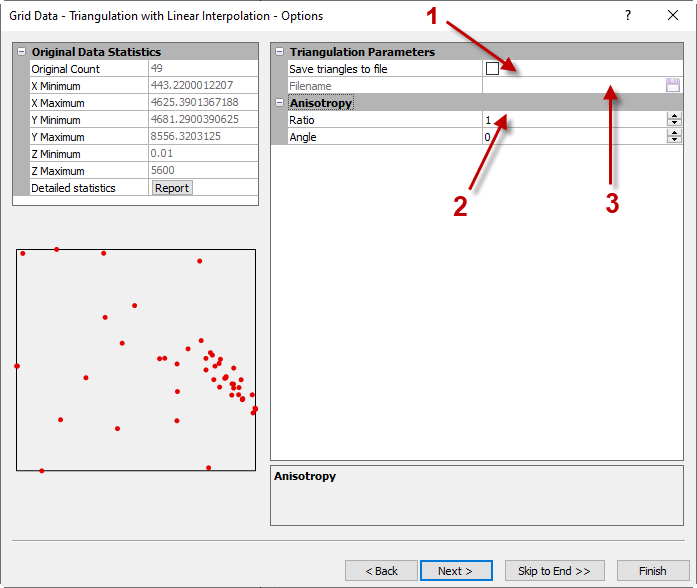Enable Save triangles to file checkbox
Image resolution: width=697 pixels, height=588 pixels.
coord(492,68)
